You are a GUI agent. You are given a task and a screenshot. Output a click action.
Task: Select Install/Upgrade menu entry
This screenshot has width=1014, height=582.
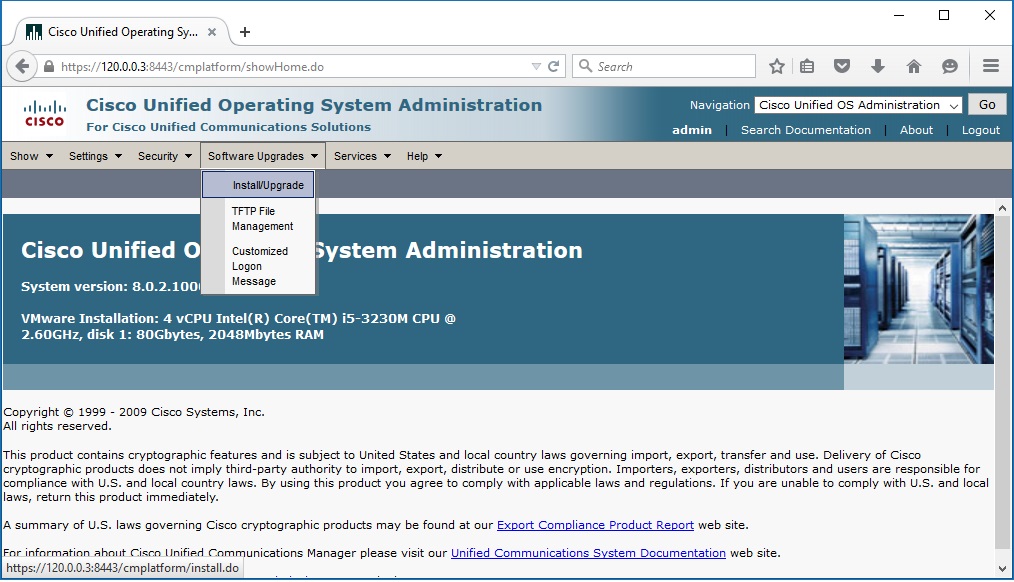pos(258,185)
